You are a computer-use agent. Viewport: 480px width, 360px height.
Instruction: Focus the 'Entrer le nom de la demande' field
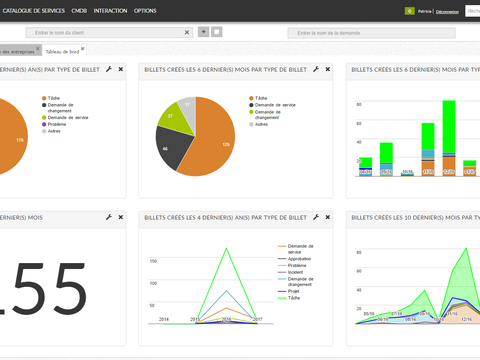(x=372, y=33)
